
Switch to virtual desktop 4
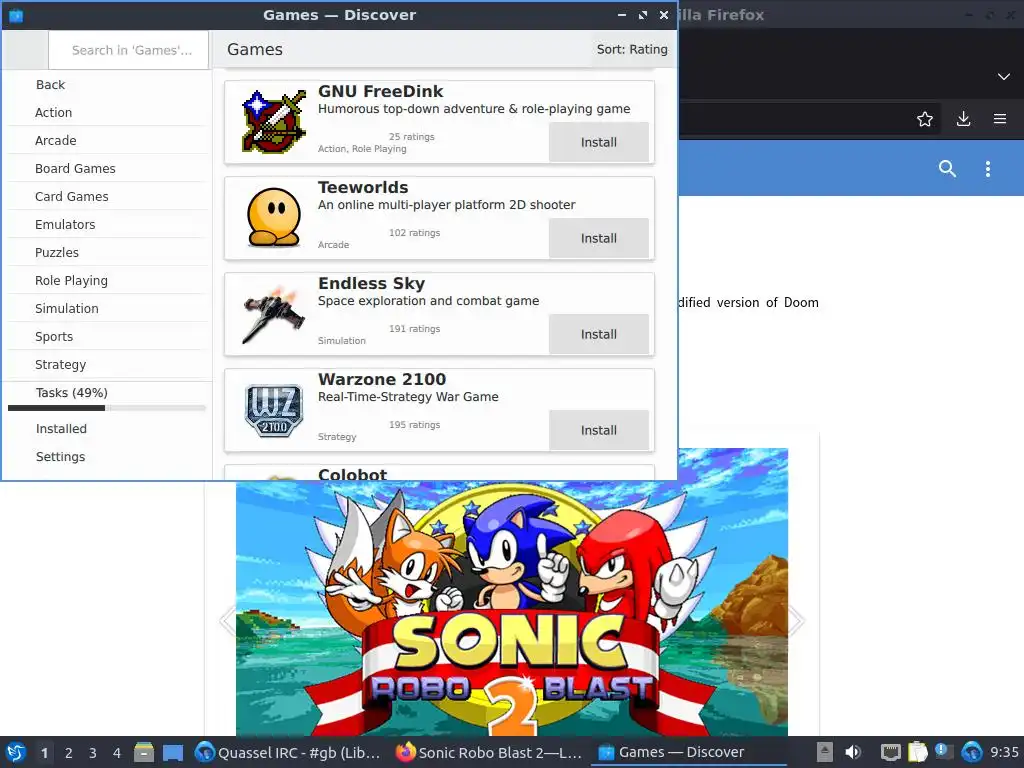[x=117, y=753]
